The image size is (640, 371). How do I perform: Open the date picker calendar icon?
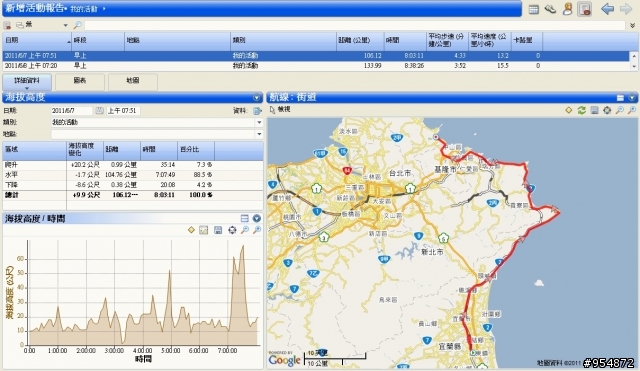tap(99, 111)
